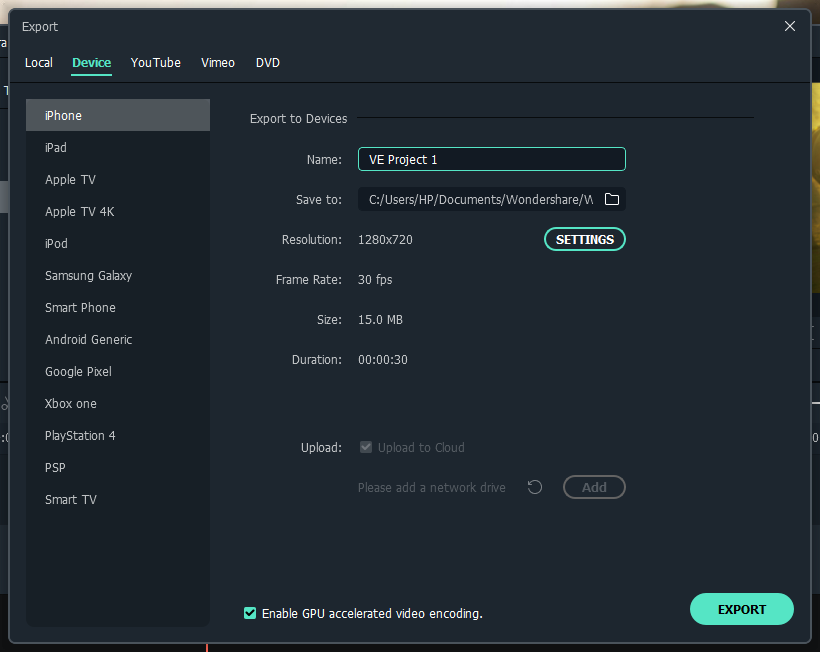Pick Xbox one in the device list

pos(71,403)
